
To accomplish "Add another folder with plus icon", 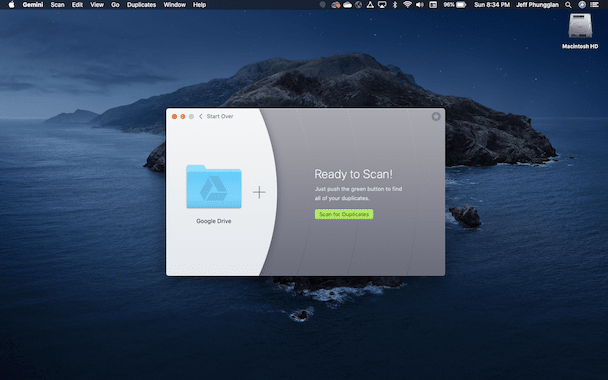I will pyautogui.click(x=259, y=192).
